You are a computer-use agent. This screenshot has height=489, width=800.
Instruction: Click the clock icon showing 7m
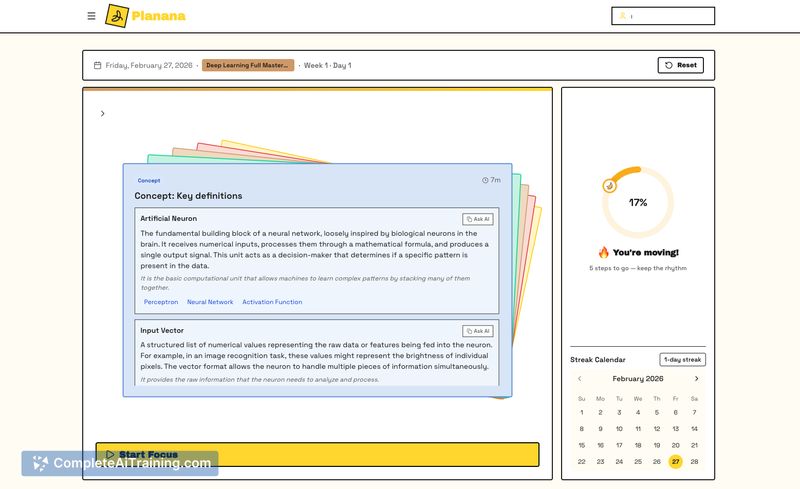(485, 180)
